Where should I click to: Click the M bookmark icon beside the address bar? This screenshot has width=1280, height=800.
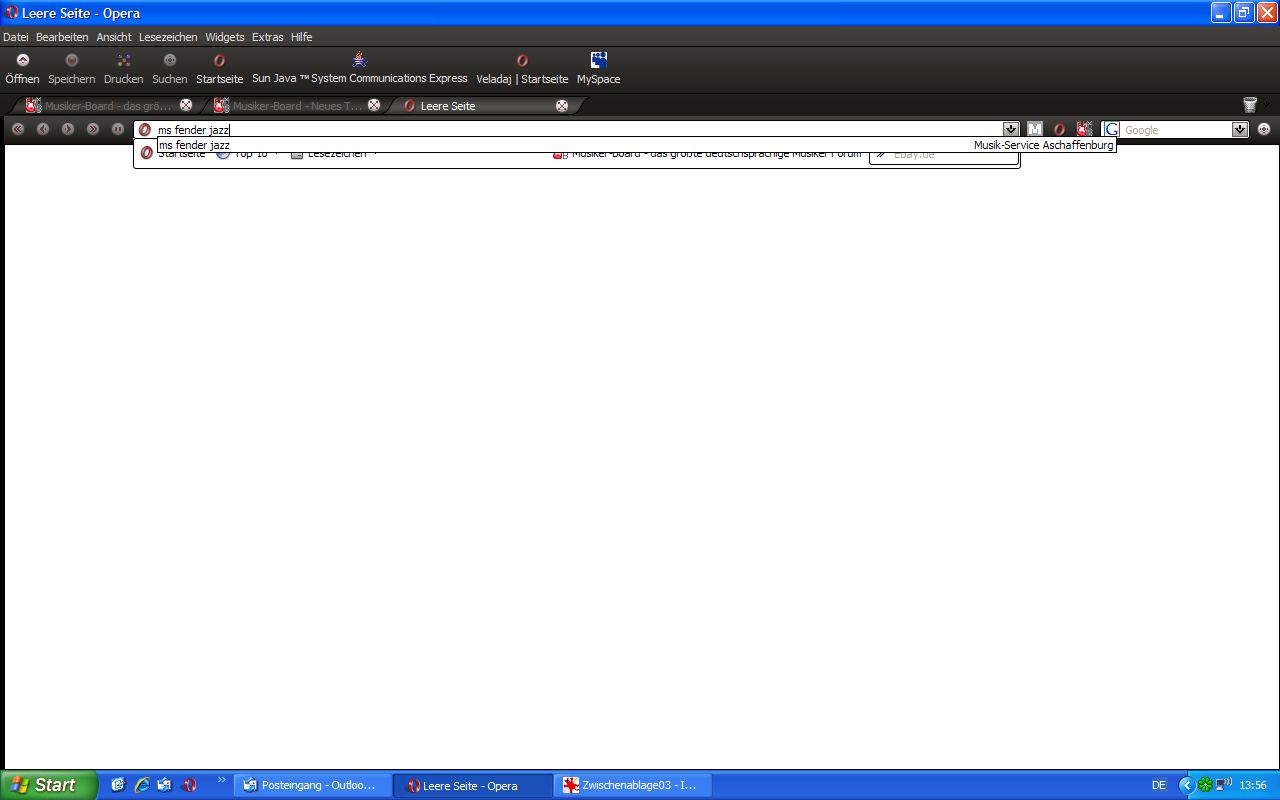point(1035,129)
